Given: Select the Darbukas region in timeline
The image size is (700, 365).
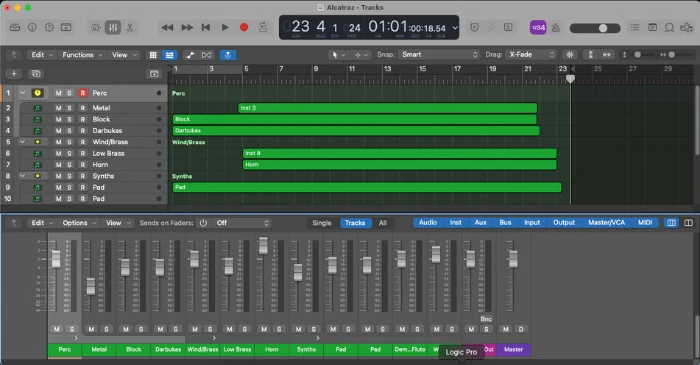Looking at the screenshot, I should (x=356, y=131).
